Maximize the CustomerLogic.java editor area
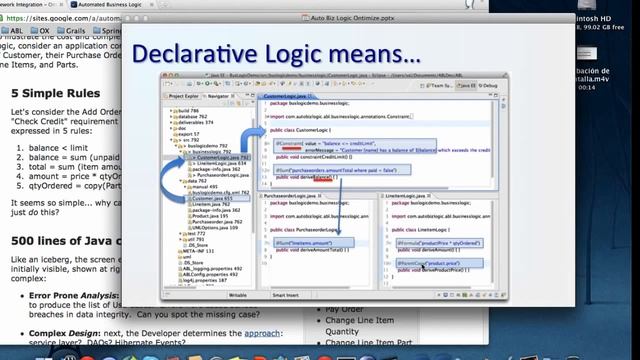Image resolution: width=640 pixels, height=360 pixels. (496, 96)
